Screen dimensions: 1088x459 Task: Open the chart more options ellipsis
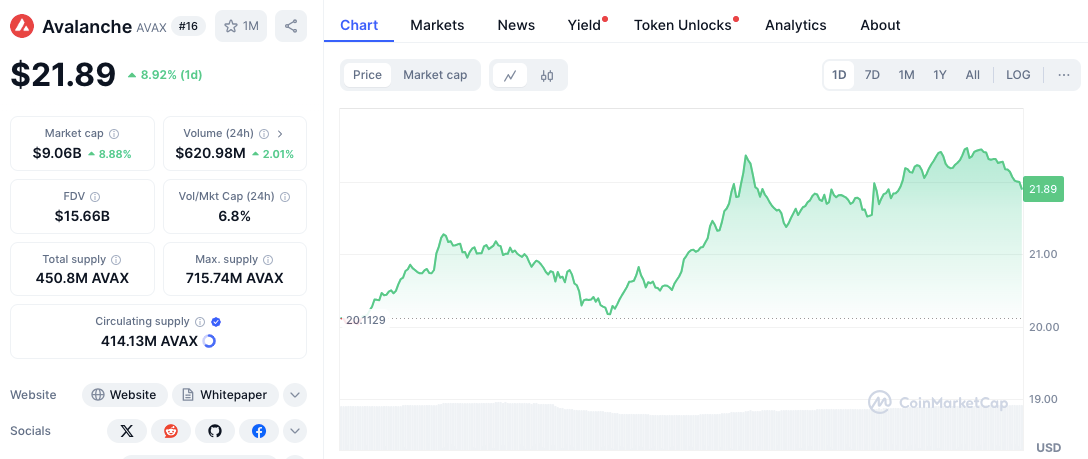coord(1064,75)
